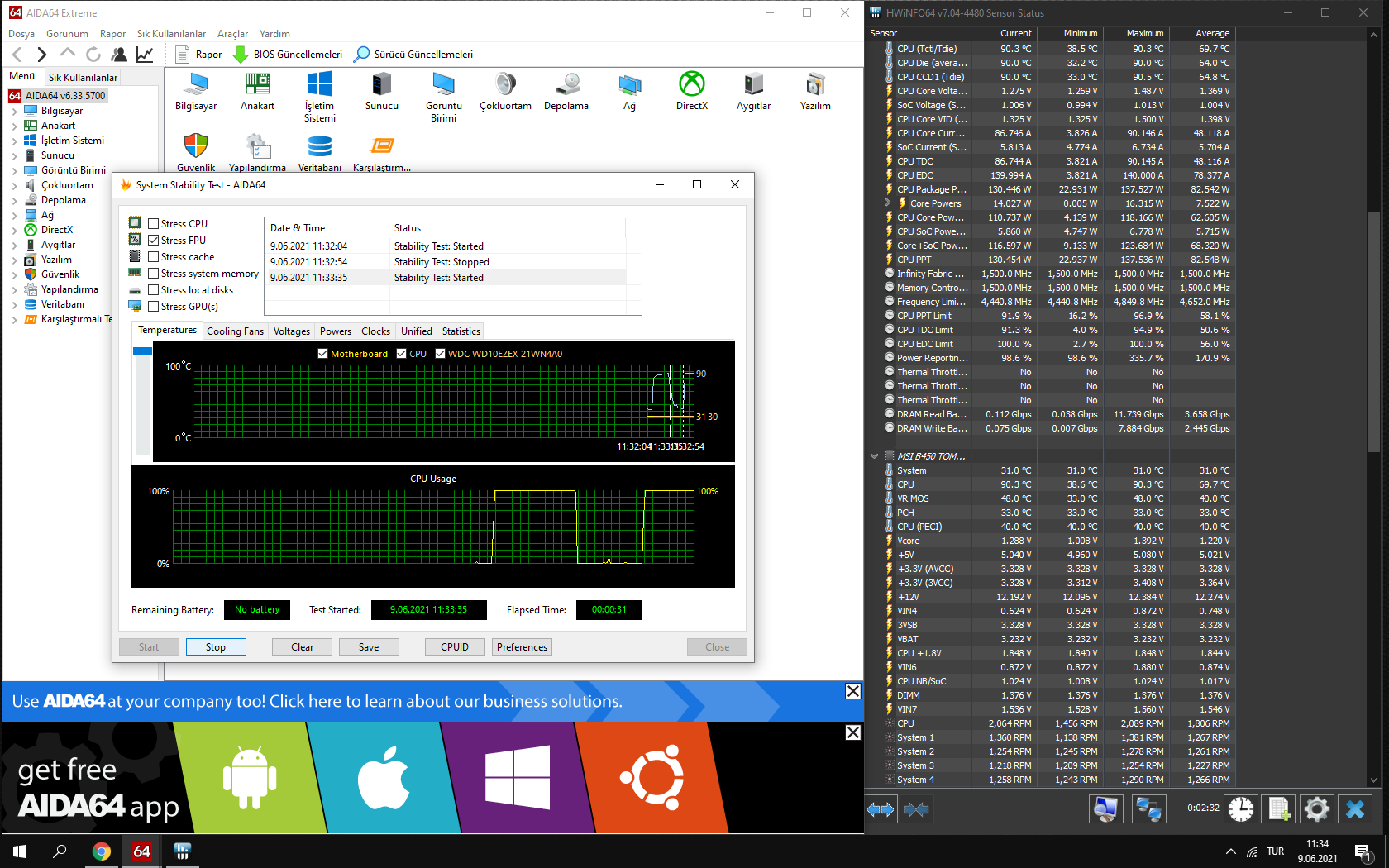The width and height of the screenshot is (1389, 868).
Task: Expand Sunucu tree node
Action: (x=14, y=156)
